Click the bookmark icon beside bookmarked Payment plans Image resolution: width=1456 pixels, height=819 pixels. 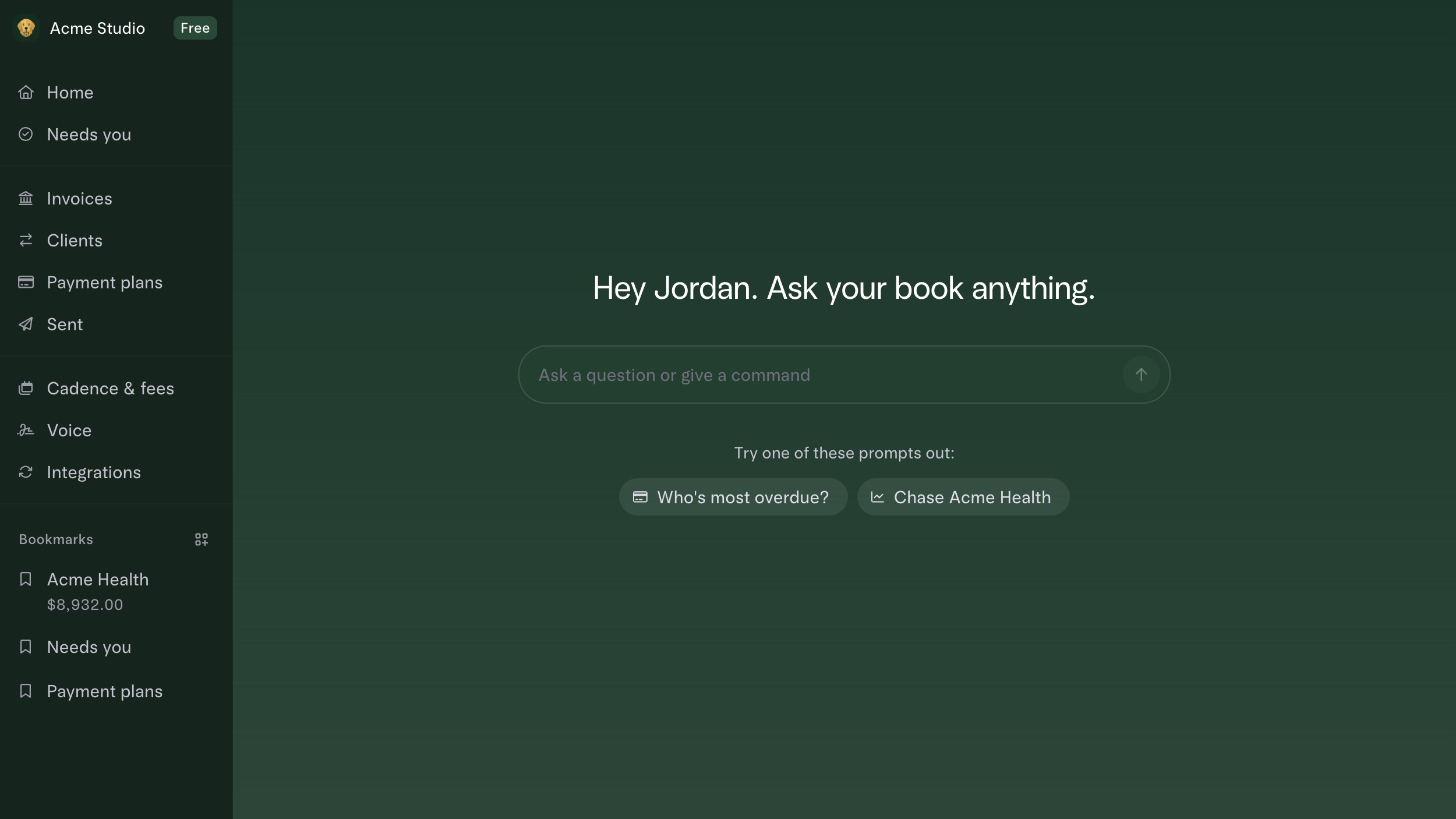(x=26, y=691)
